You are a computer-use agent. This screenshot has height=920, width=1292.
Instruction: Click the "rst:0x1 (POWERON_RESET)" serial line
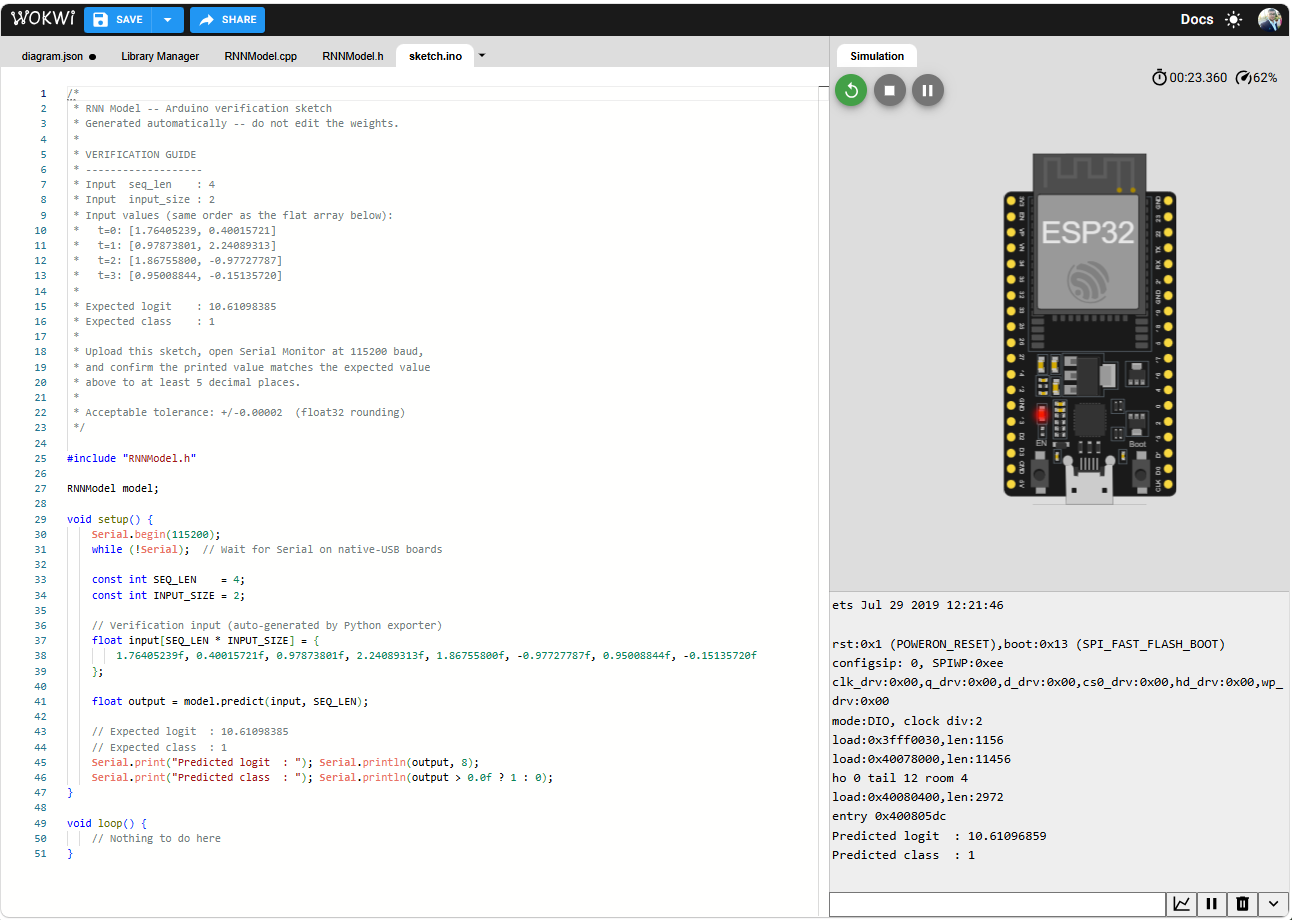1029,644
